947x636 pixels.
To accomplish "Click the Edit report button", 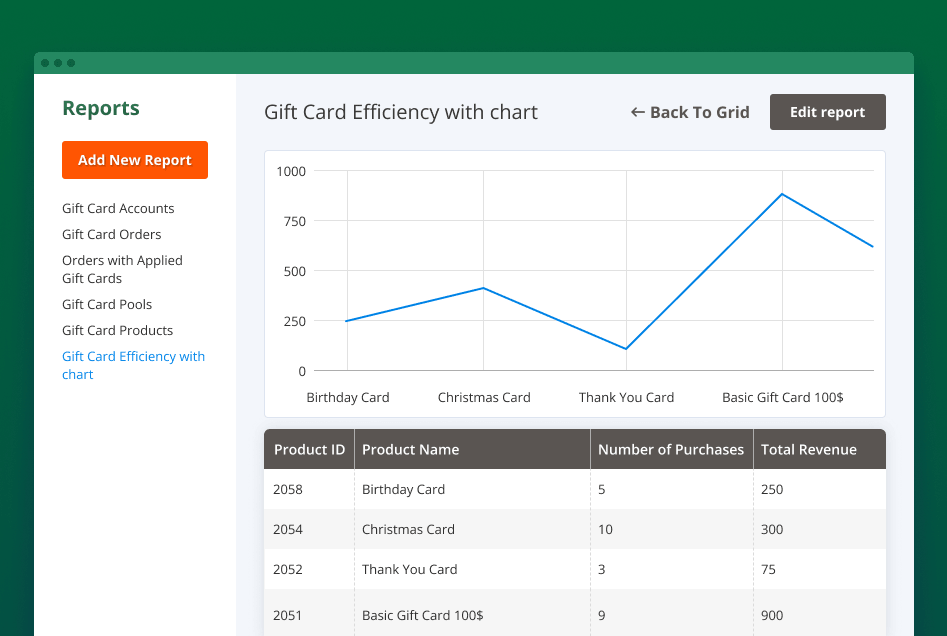I will pyautogui.click(x=827, y=111).
